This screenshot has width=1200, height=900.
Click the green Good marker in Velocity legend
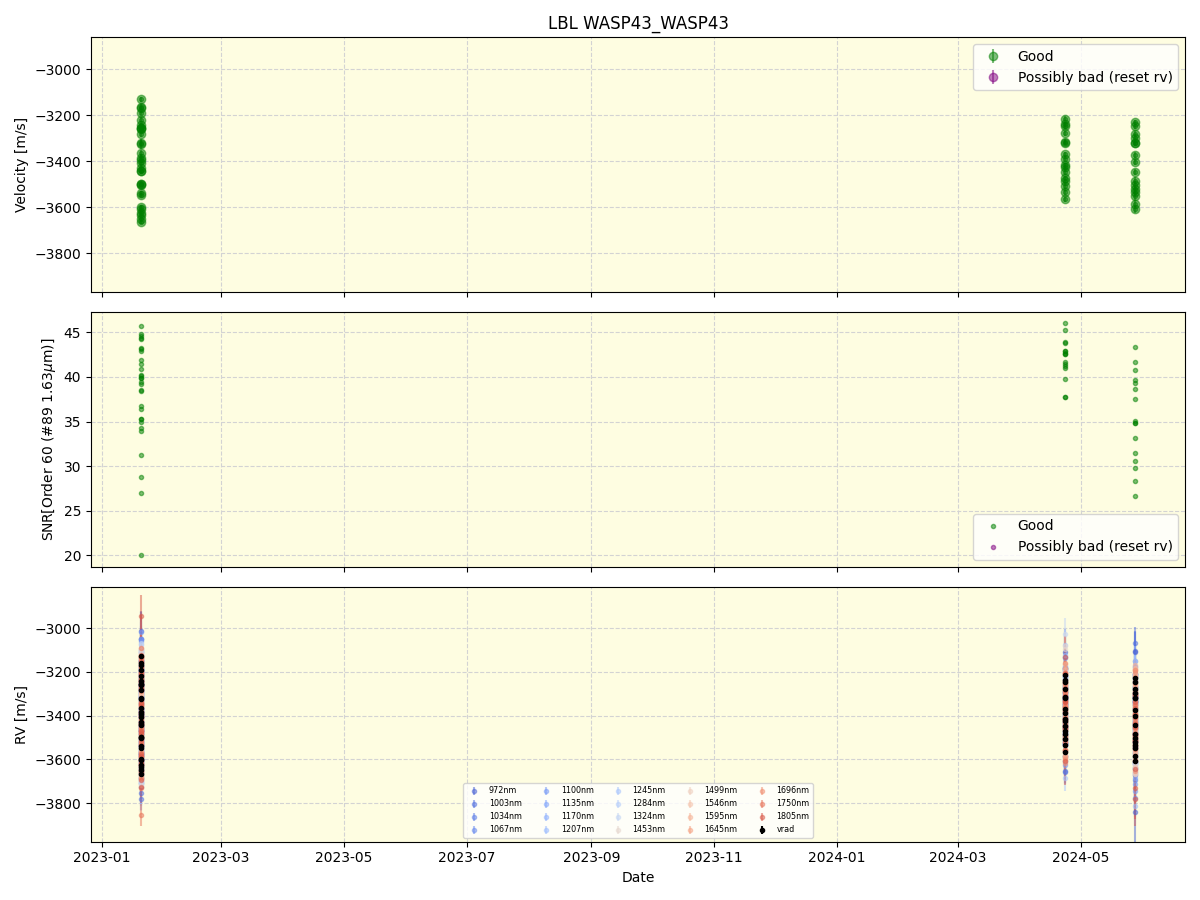(993, 57)
